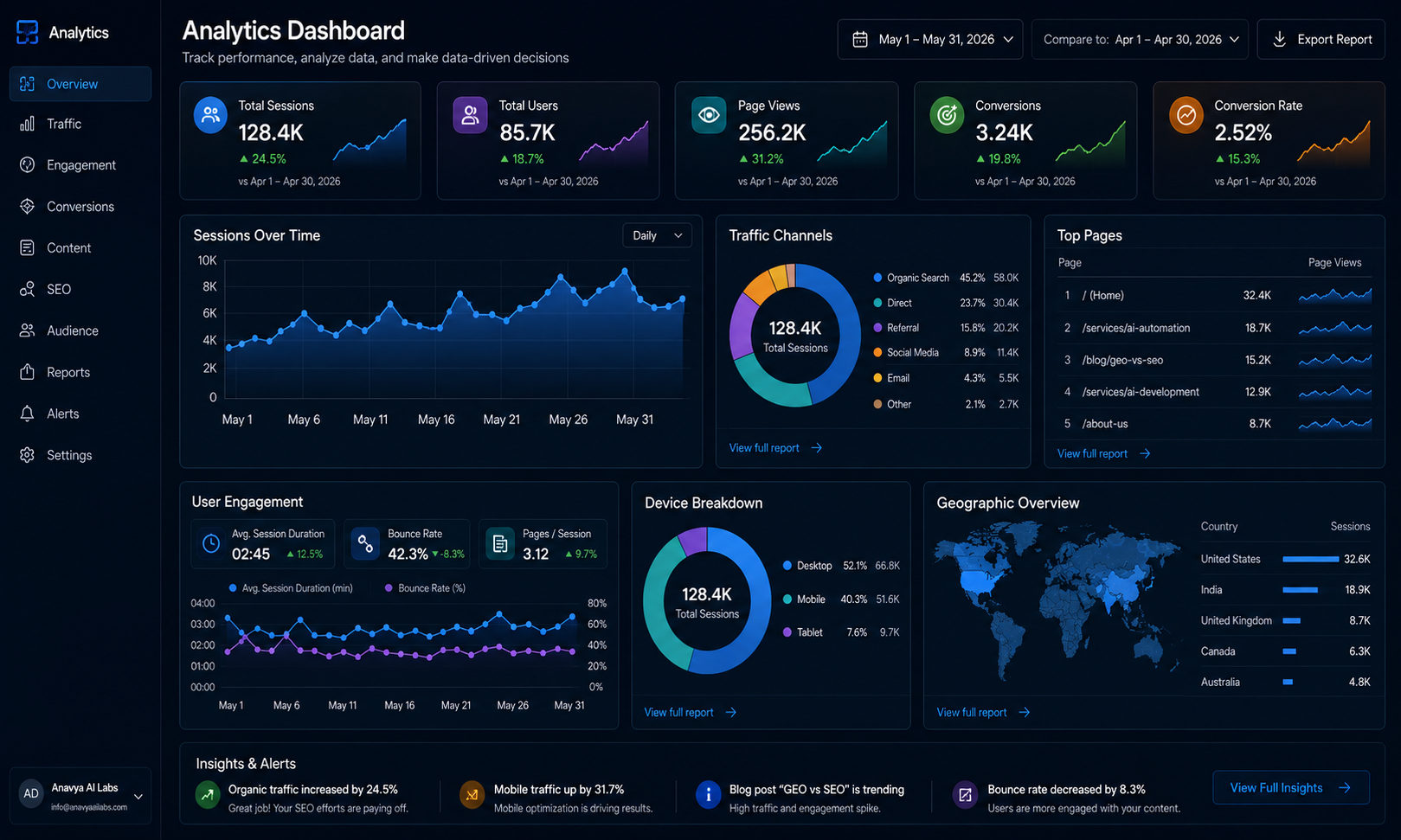
Task: Click the Page Views eye icon
Action: pyautogui.click(x=709, y=115)
